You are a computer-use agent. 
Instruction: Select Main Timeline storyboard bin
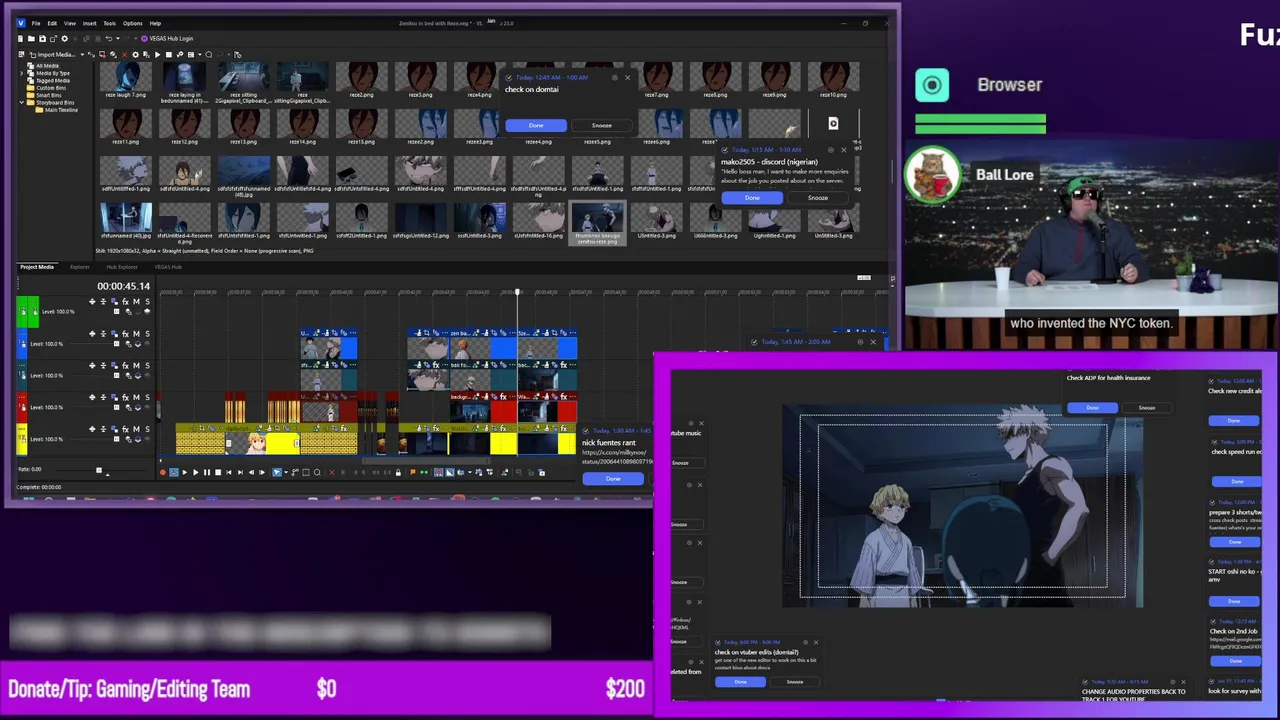[x=57, y=110]
